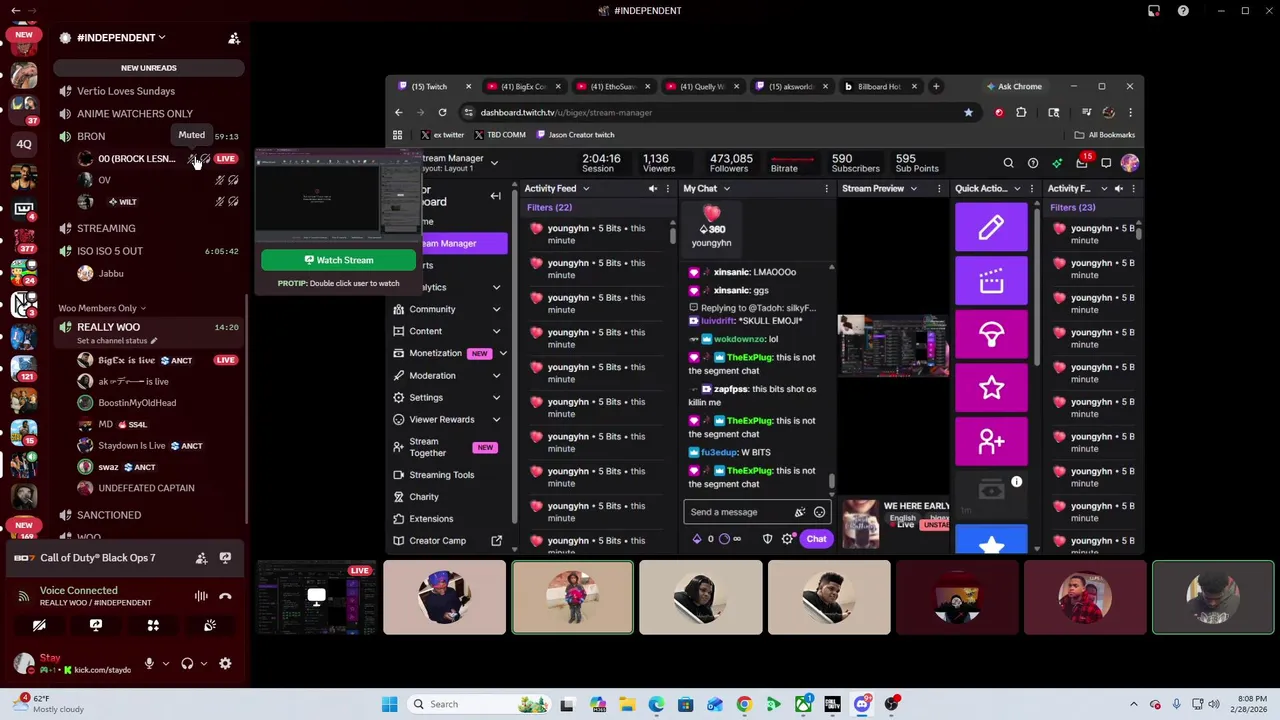Open the voice connection signal icon

point(23,596)
